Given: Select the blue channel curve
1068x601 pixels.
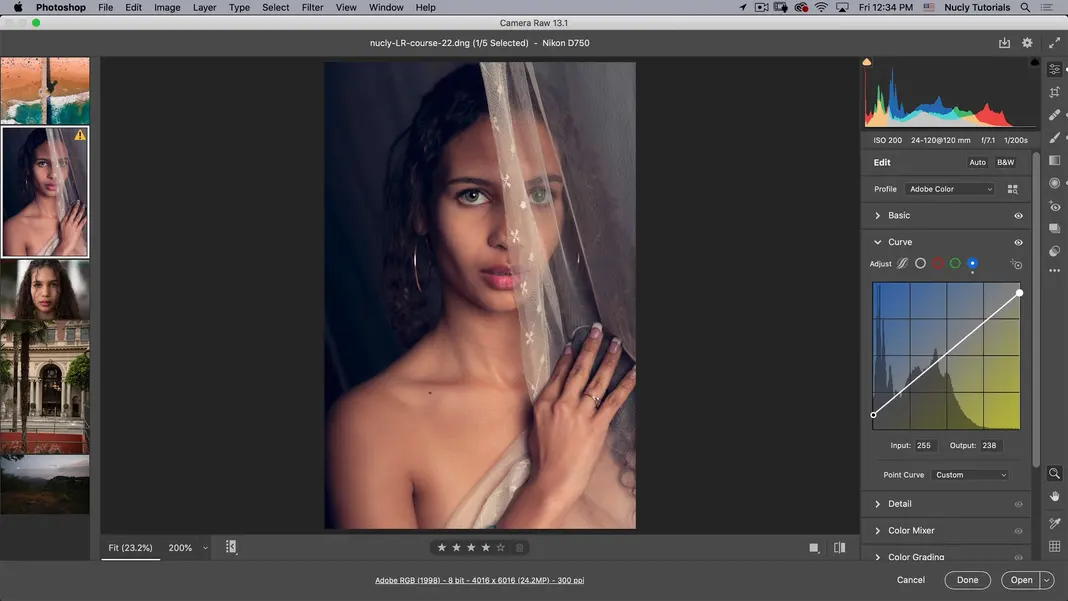Looking at the screenshot, I should 973,263.
